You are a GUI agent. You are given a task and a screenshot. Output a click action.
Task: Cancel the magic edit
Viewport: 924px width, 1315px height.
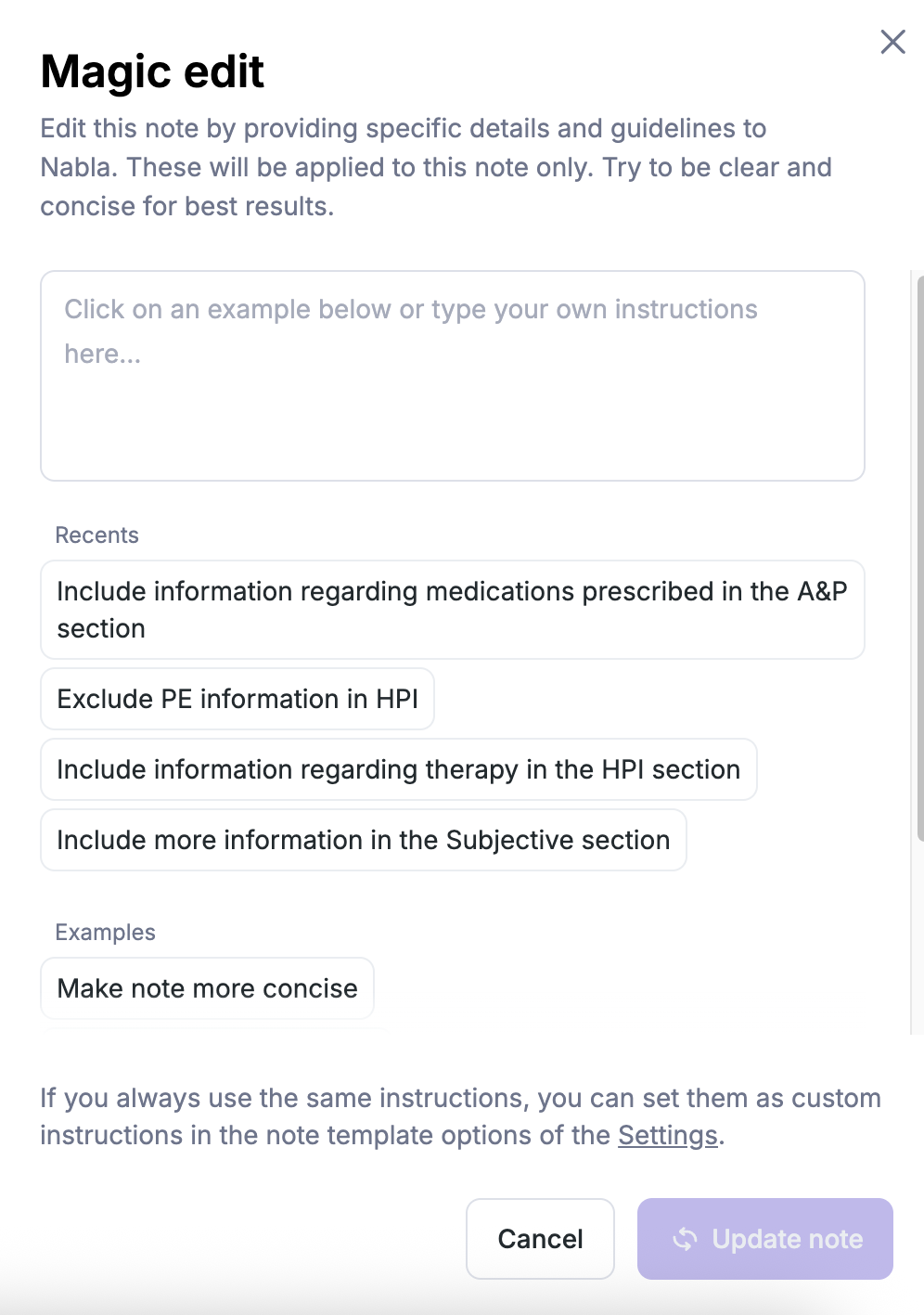click(x=540, y=1239)
